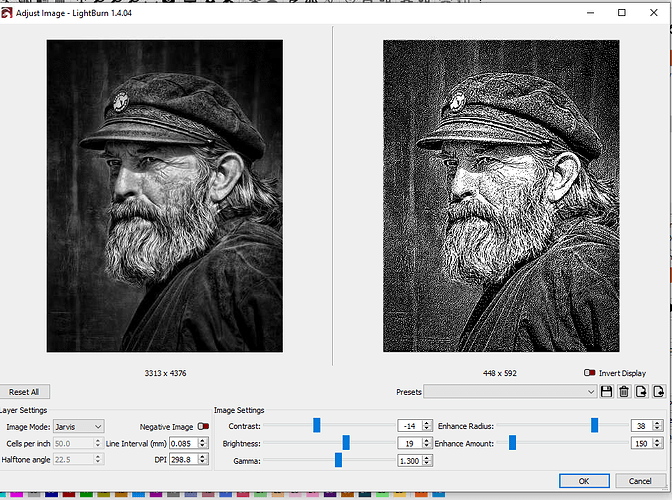Toggle the Invert Display switch
The width and height of the screenshot is (672, 500).
point(590,373)
